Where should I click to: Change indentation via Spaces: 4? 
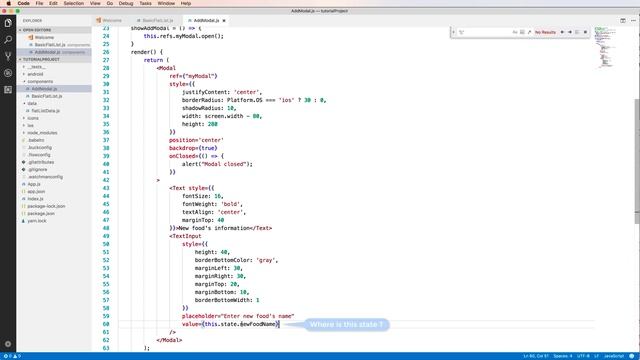click(562, 356)
